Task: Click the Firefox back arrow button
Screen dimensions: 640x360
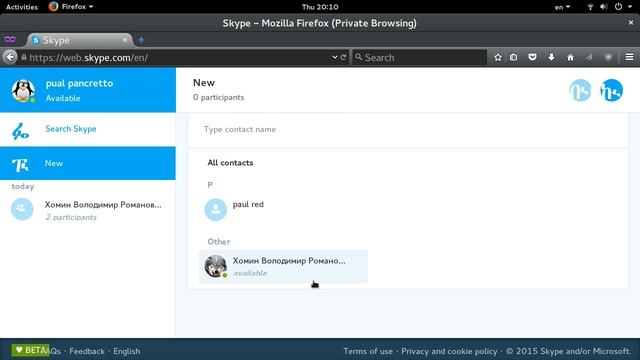Action: tap(10, 57)
